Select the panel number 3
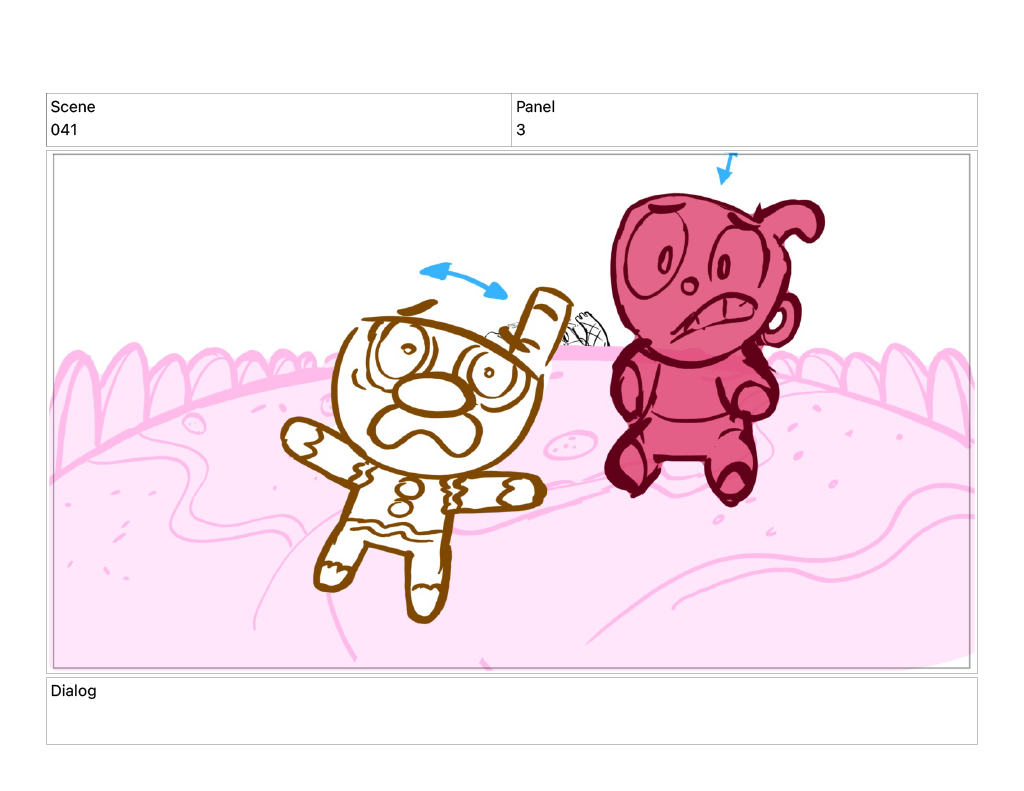 click(521, 130)
